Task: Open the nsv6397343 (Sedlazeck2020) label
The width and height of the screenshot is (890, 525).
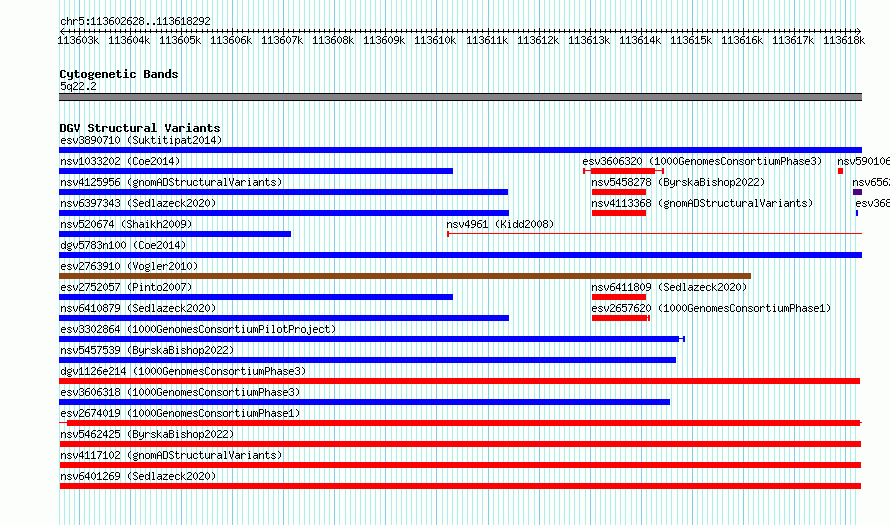Action: tap(138, 203)
